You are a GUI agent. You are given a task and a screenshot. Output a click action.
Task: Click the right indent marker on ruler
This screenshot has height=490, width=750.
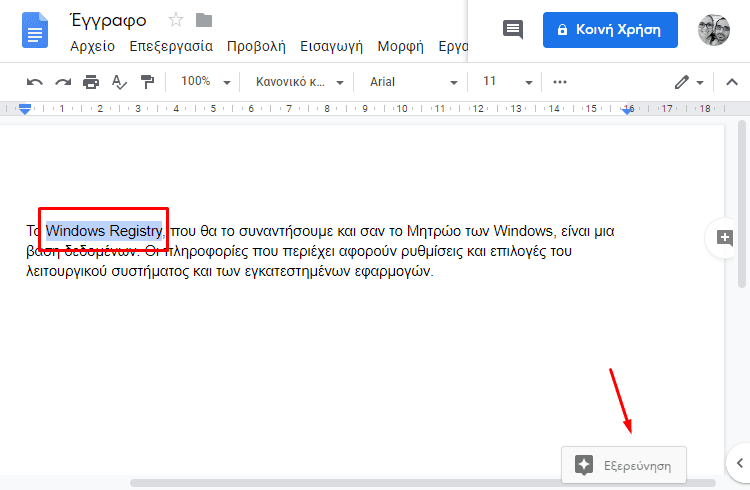pos(627,110)
